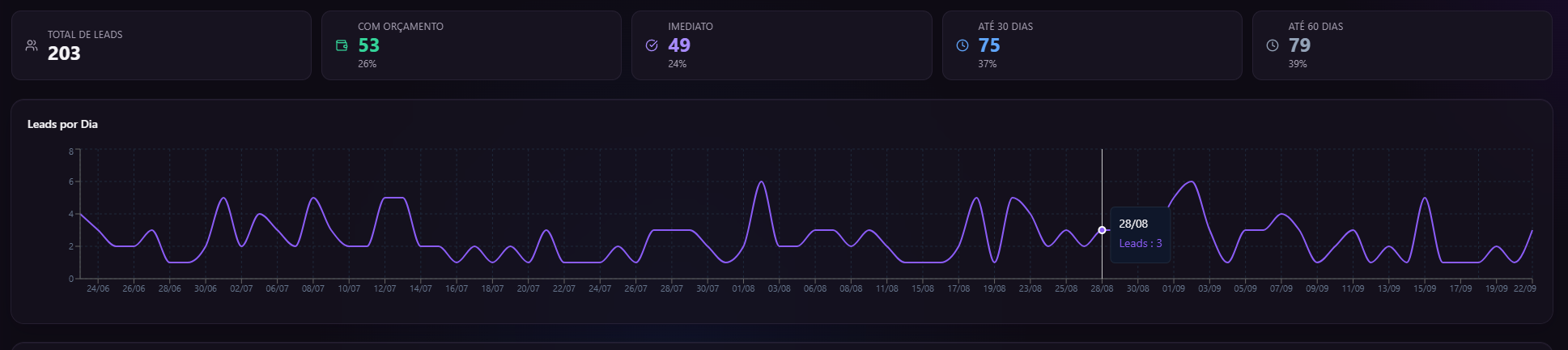Screen dimensions: 1568x350
Task: Click the Imediato card heading
Action: pyautogui.click(x=691, y=27)
